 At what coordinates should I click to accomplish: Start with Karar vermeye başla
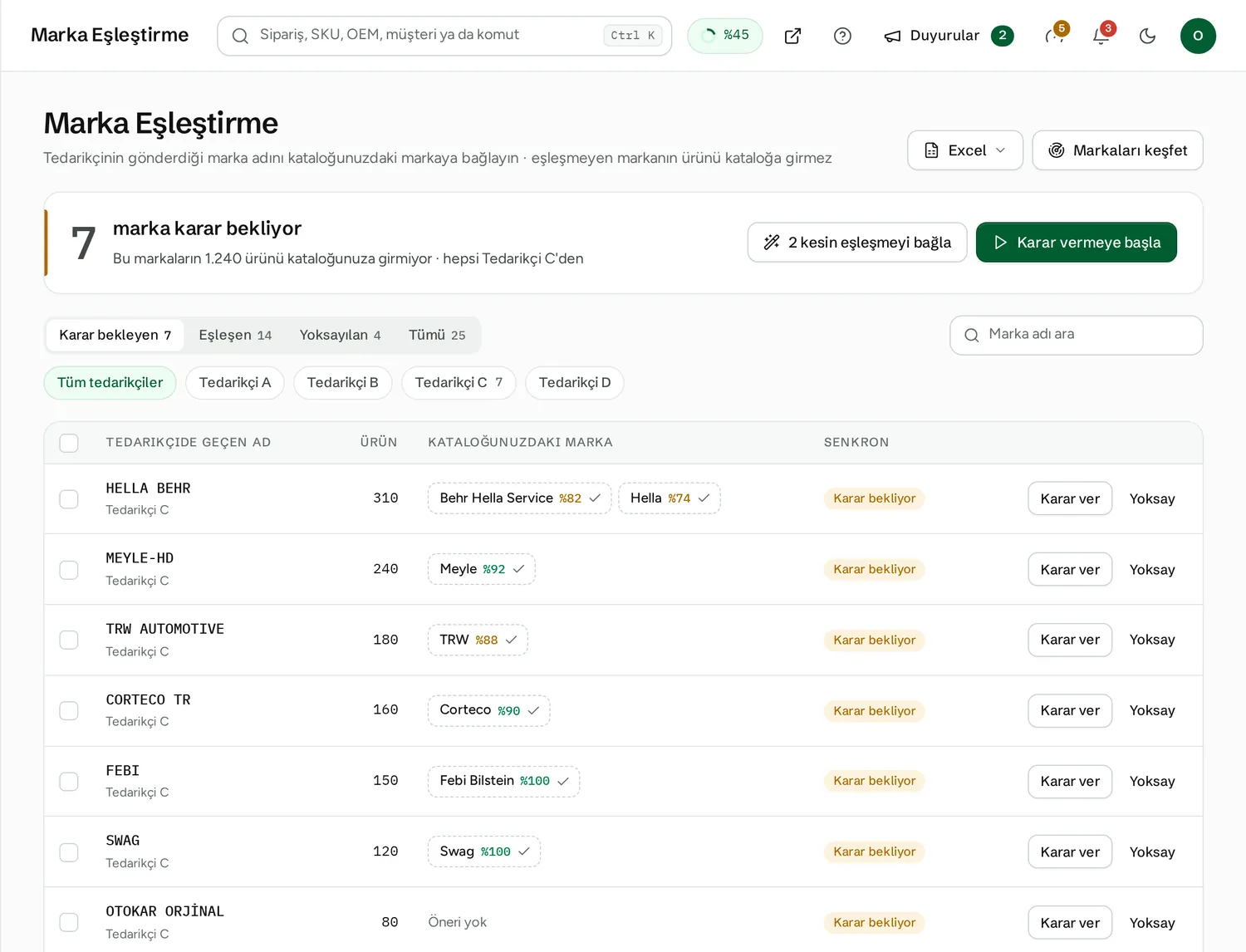point(1077,243)
